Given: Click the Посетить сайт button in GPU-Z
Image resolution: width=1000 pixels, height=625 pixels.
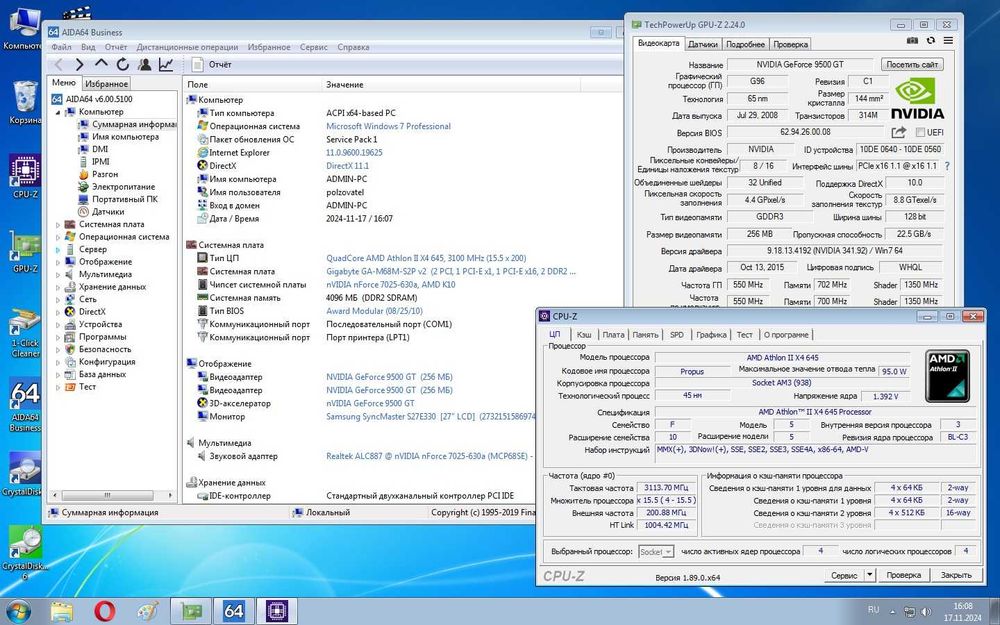Looking at the screenshot, I should point(911,64).
